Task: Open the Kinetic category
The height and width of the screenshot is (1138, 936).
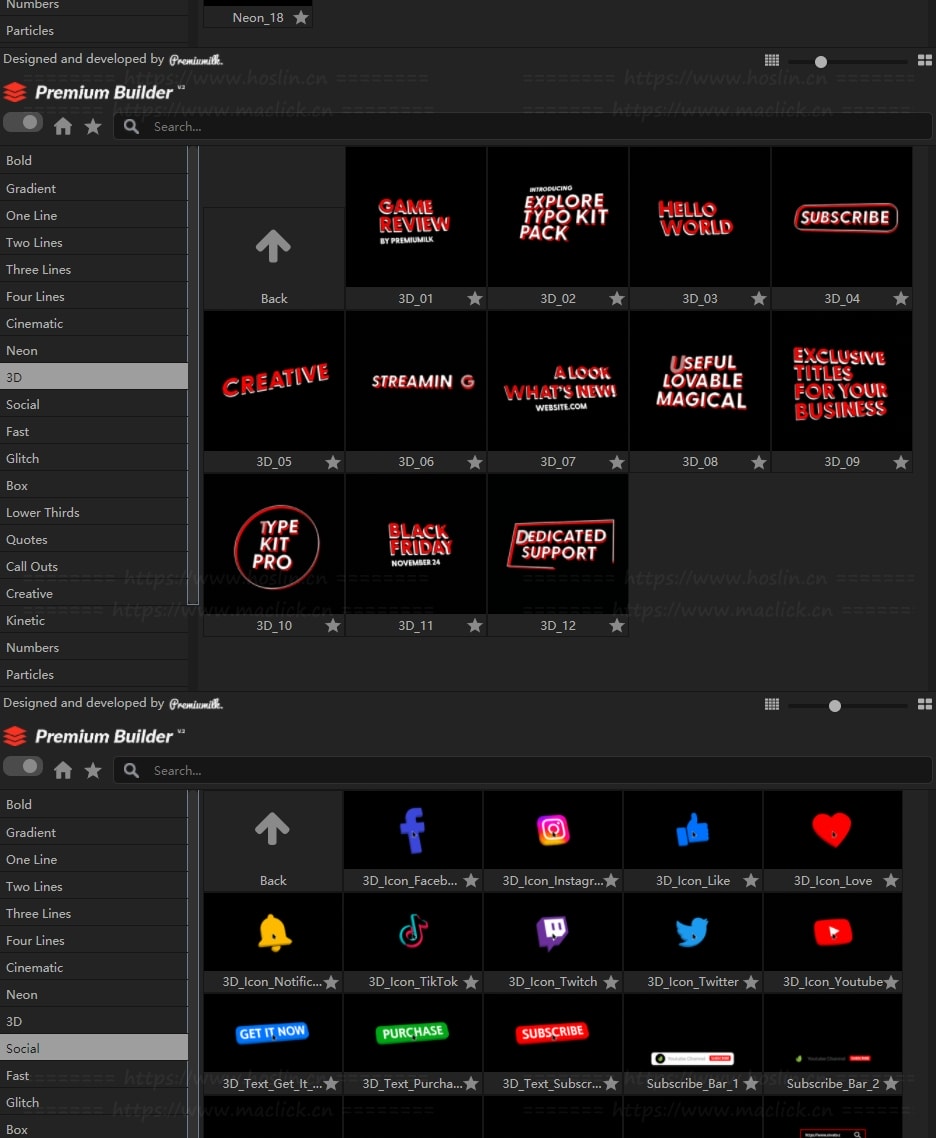Action: (94, 620)
